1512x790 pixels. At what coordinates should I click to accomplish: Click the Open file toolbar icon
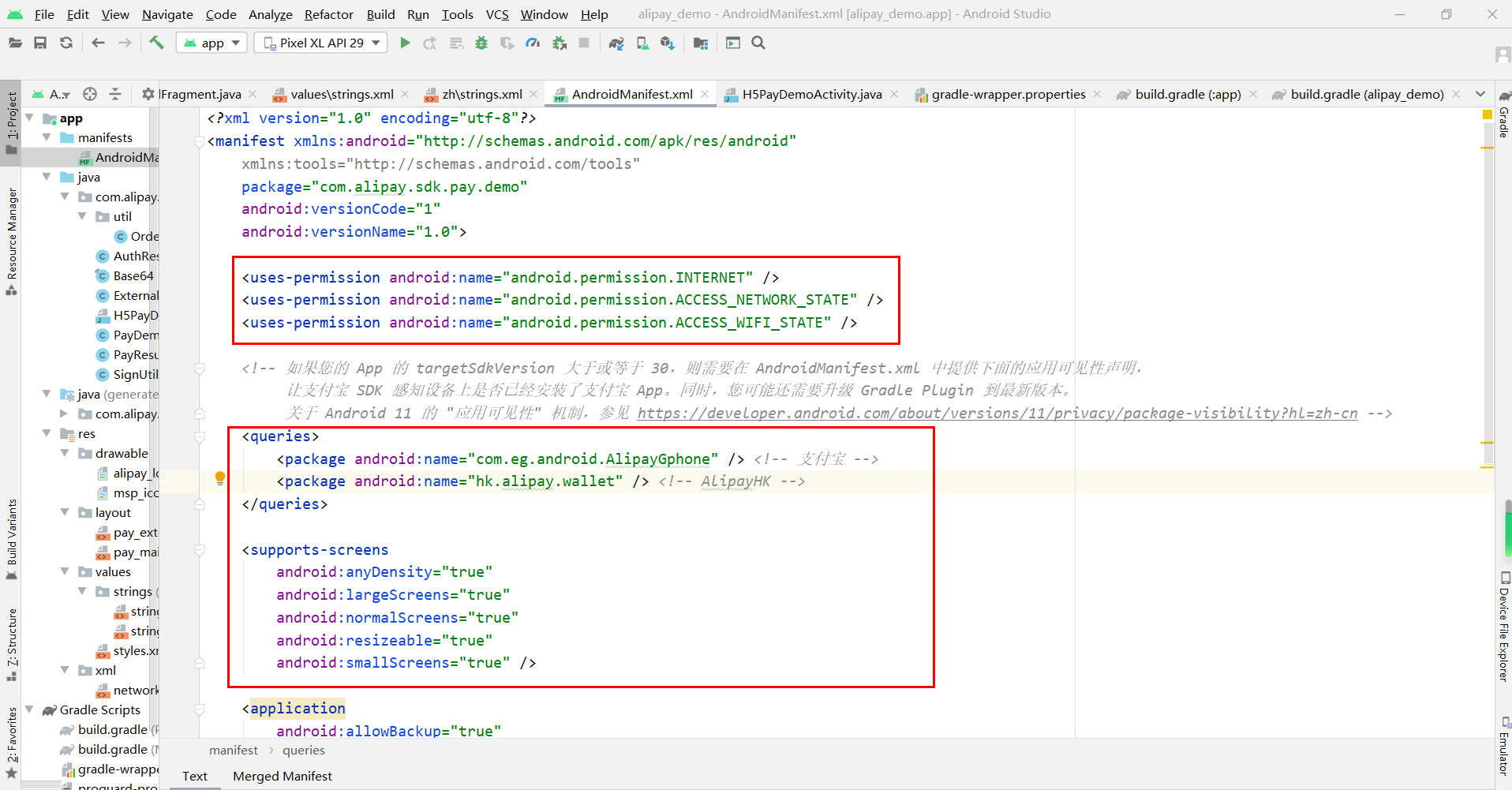(x=15, y=43)
